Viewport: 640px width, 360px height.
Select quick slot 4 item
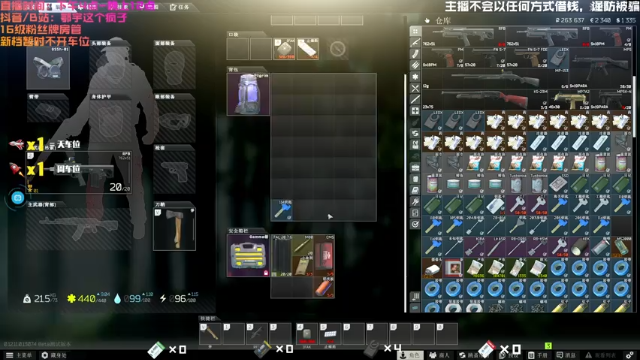307,333
